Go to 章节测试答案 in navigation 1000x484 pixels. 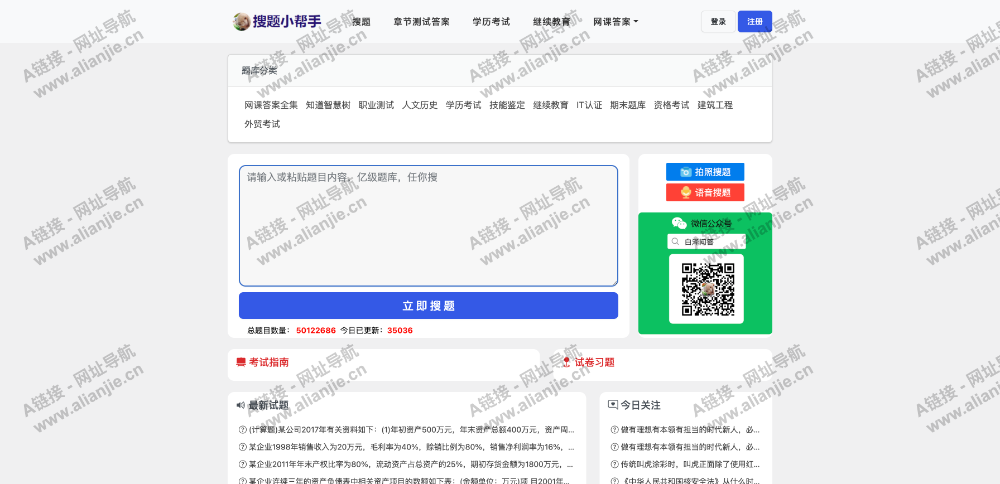[x=422, y=22]
